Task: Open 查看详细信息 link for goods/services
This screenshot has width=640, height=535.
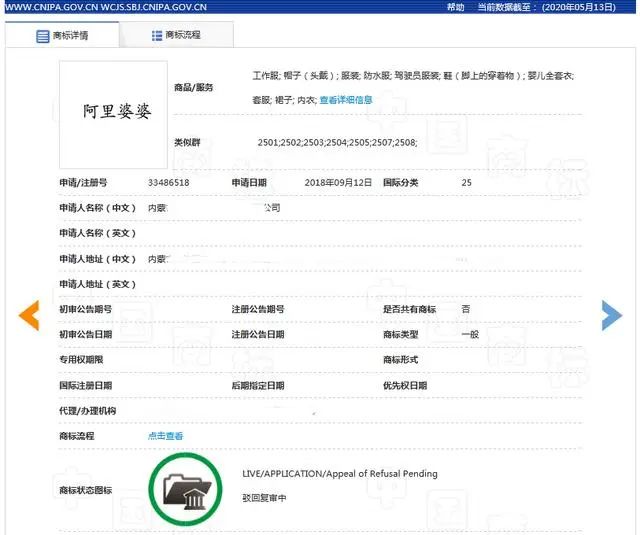Action: [346, 100]
